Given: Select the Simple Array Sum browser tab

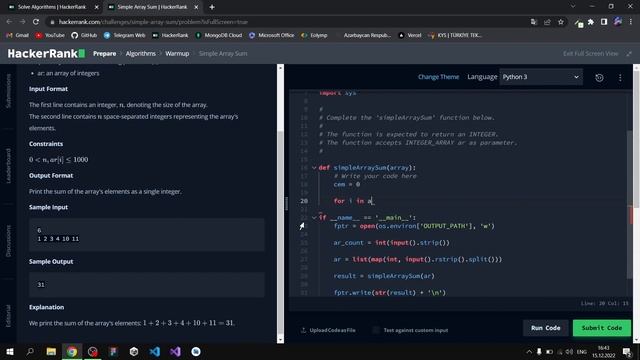Looking at the screenshot, I should (152, 7).
